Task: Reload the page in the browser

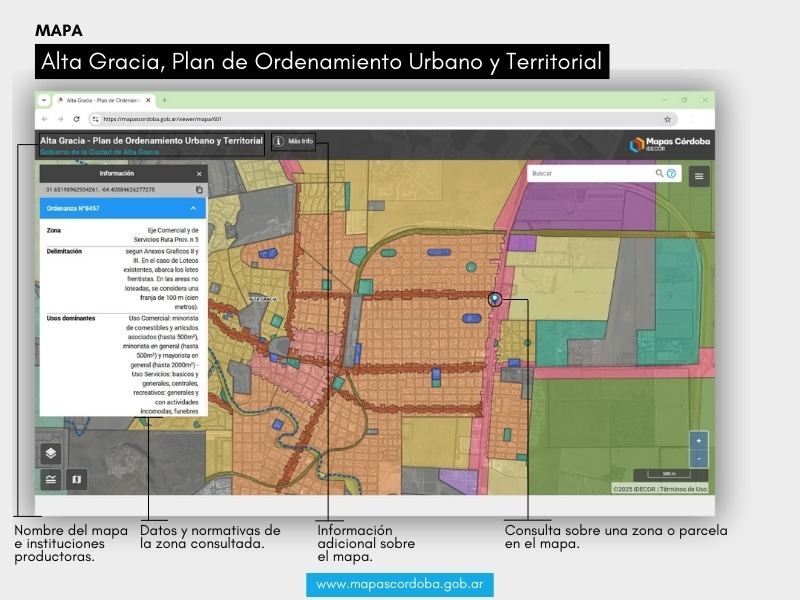Action: coord(76,118)
